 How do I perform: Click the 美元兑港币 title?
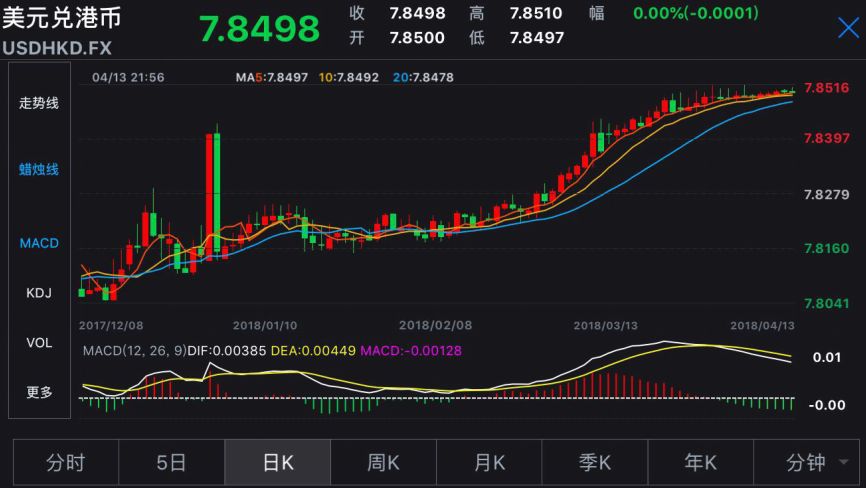coord(61,18)
